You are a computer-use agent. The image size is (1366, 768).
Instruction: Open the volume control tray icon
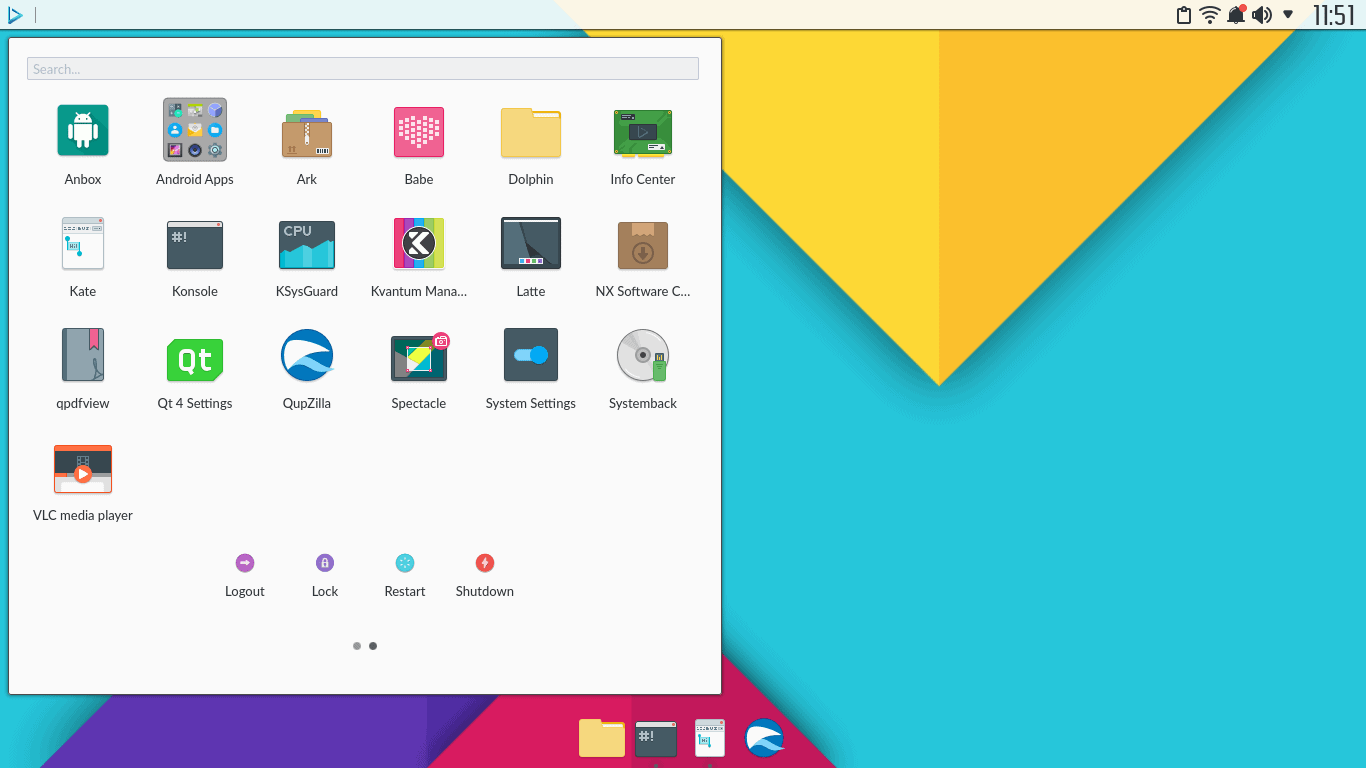click(x=1262, y=15)
